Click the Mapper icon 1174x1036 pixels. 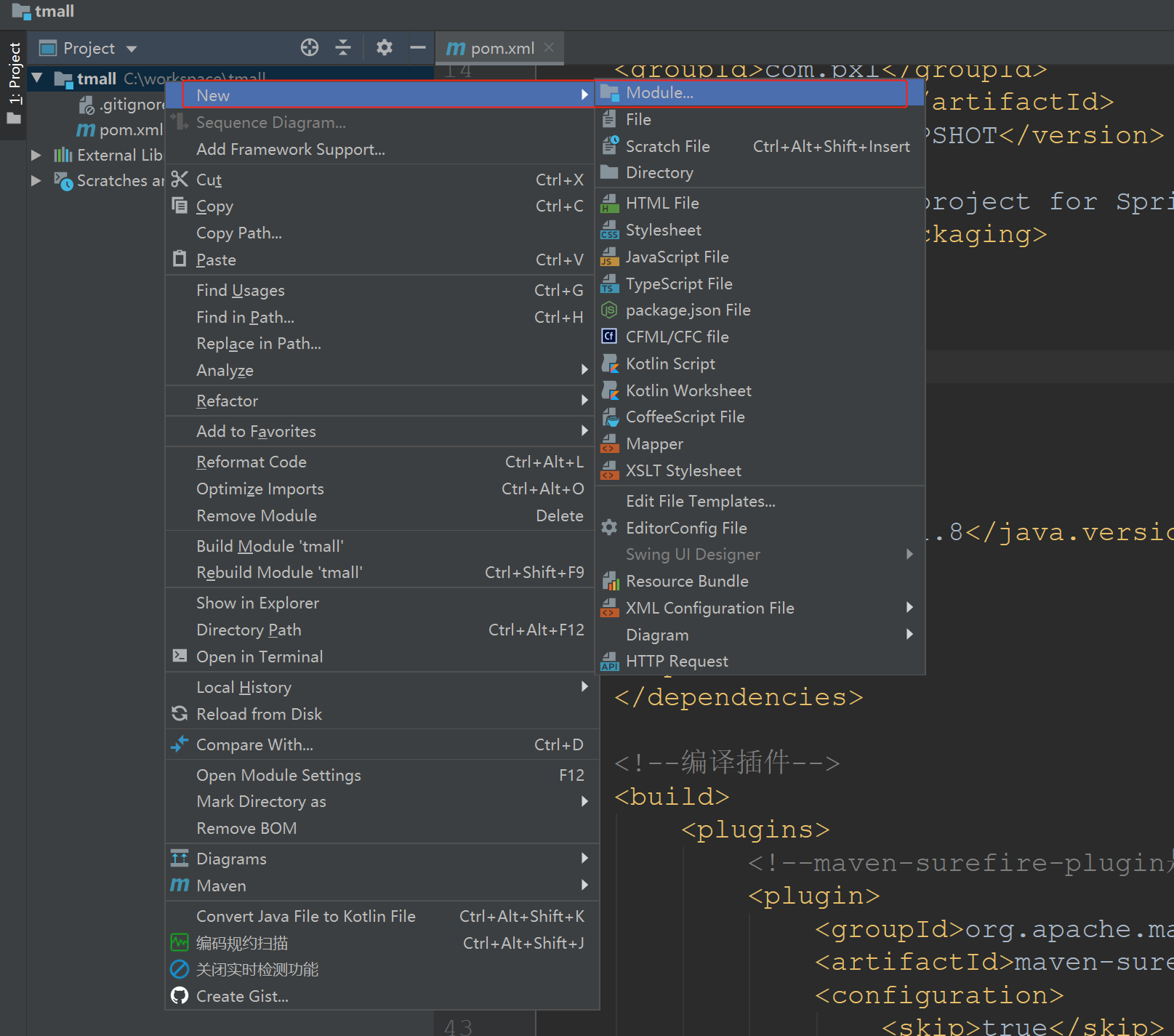(x=610, y=443)
